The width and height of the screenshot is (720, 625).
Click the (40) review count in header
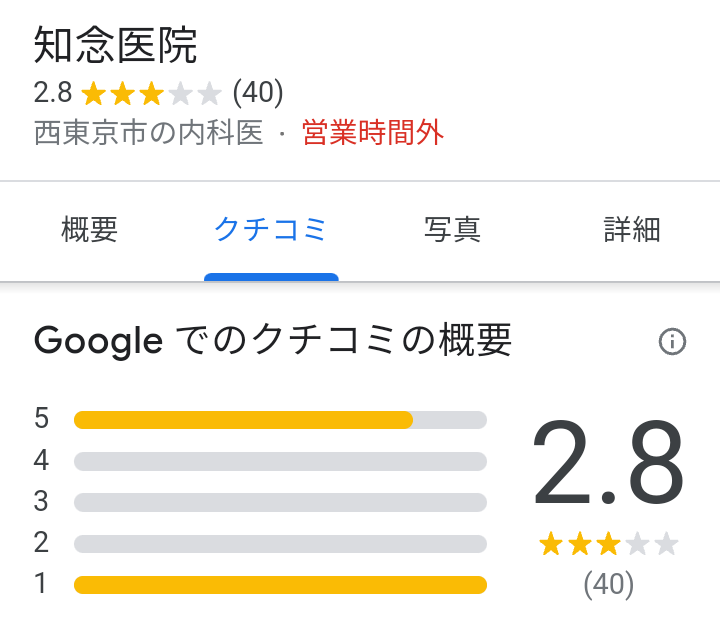tap(258, 93)
